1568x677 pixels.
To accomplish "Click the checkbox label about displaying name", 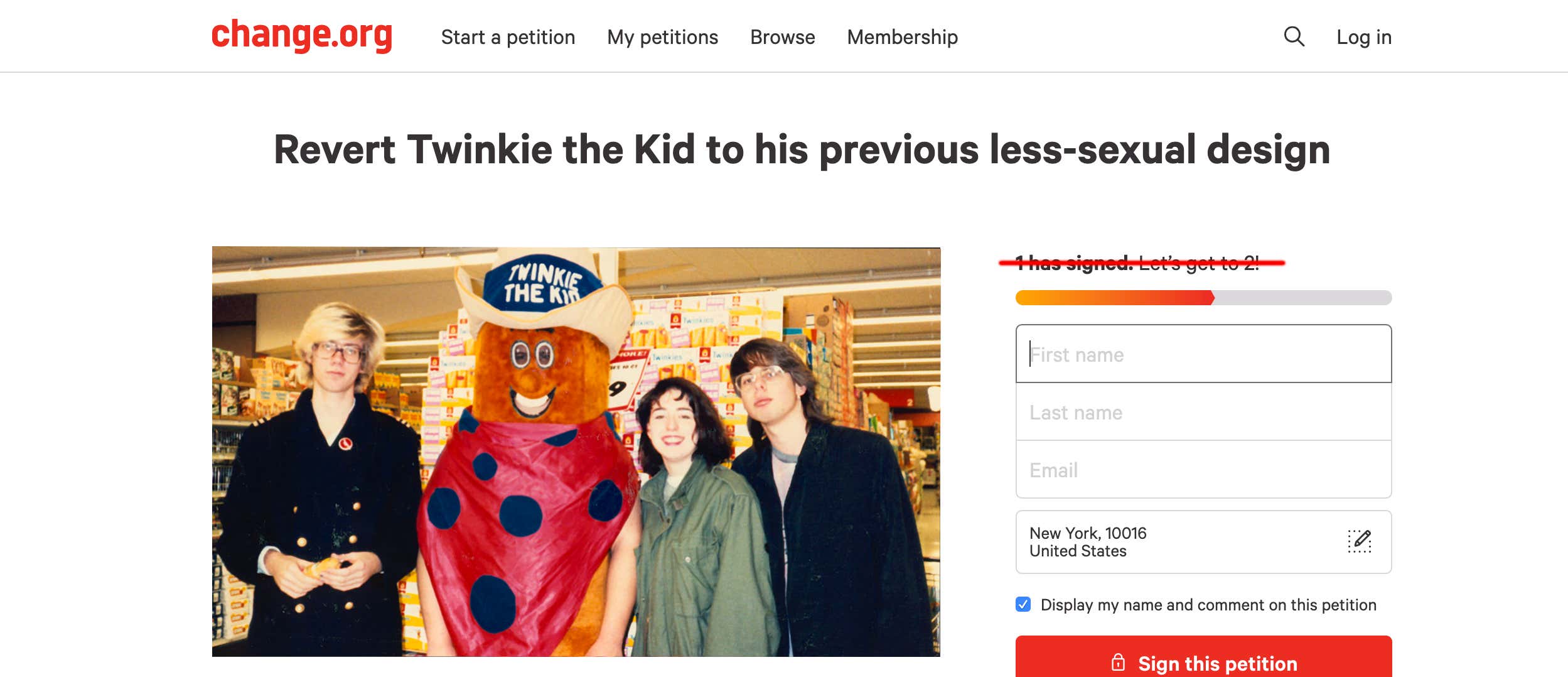I will point(1208,605).
